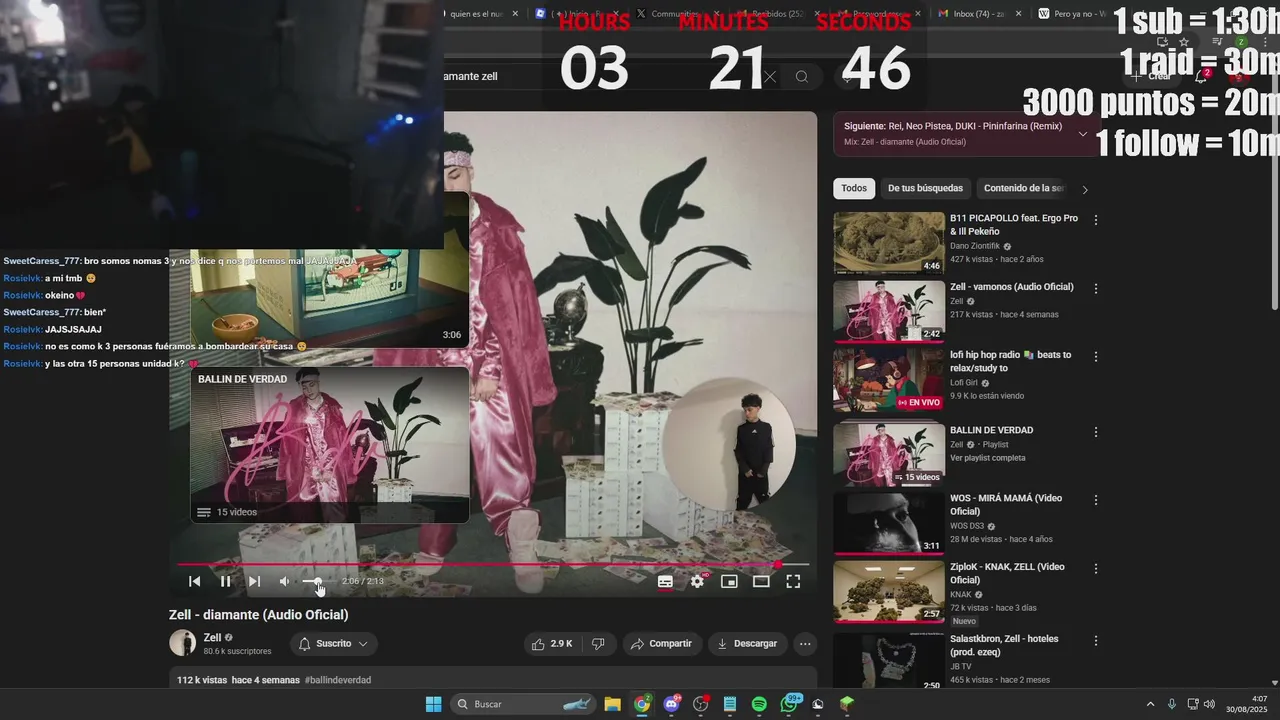The image size is (1280, 720).
Task: Open options for WOS MIRÁ MAMÁ video
Action: 1096,500
